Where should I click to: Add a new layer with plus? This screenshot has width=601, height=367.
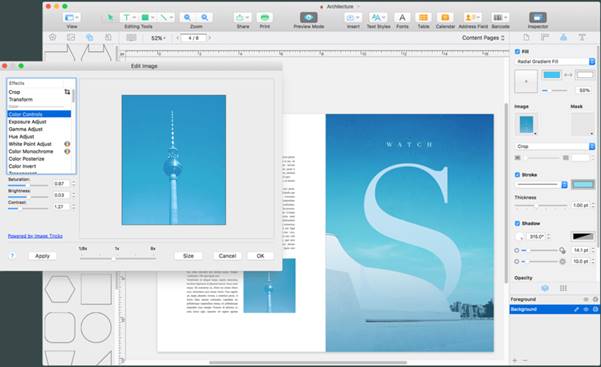515,360
